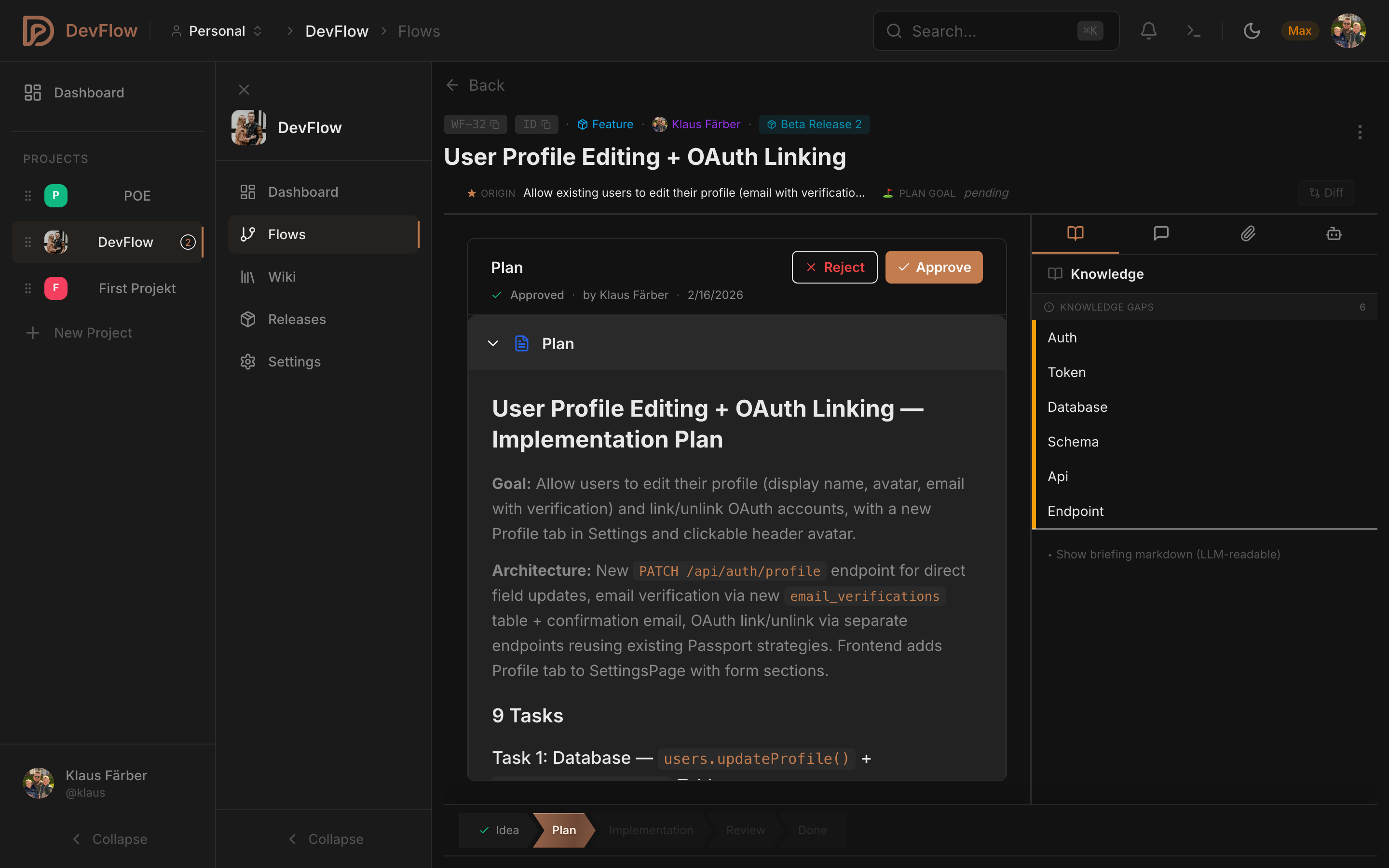The width and height of the screenshot is (1389, 868).
Task: Switch to the Knowledge book tab
Action: (1075, 234)
